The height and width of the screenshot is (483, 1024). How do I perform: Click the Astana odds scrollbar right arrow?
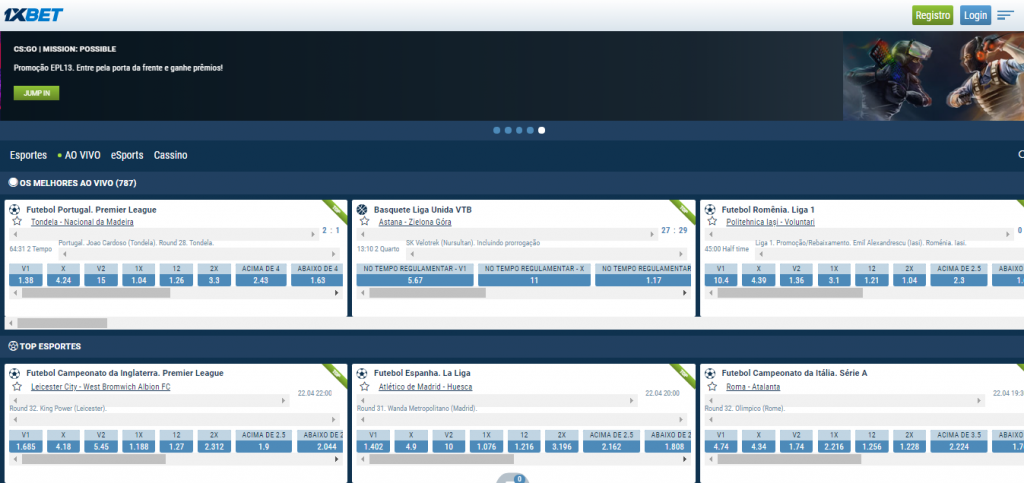coord(684,293)
